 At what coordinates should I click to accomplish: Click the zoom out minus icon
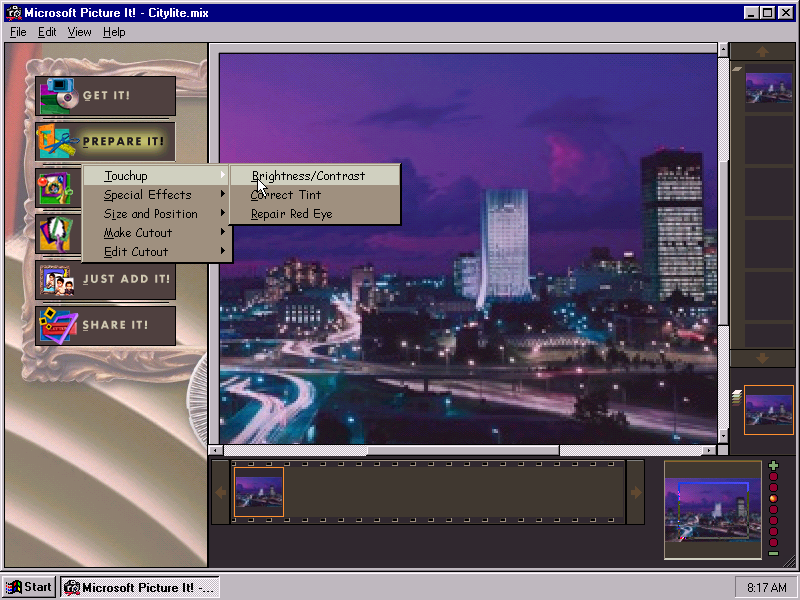point(774,552)
